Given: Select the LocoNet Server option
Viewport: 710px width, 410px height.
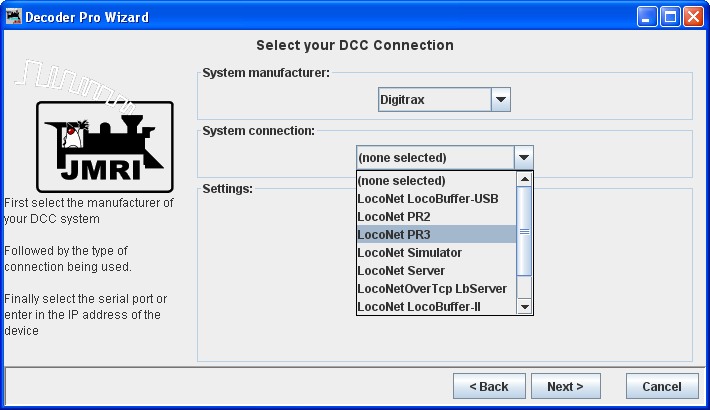Looking at the screenshot, I should [x=436, y=270].
